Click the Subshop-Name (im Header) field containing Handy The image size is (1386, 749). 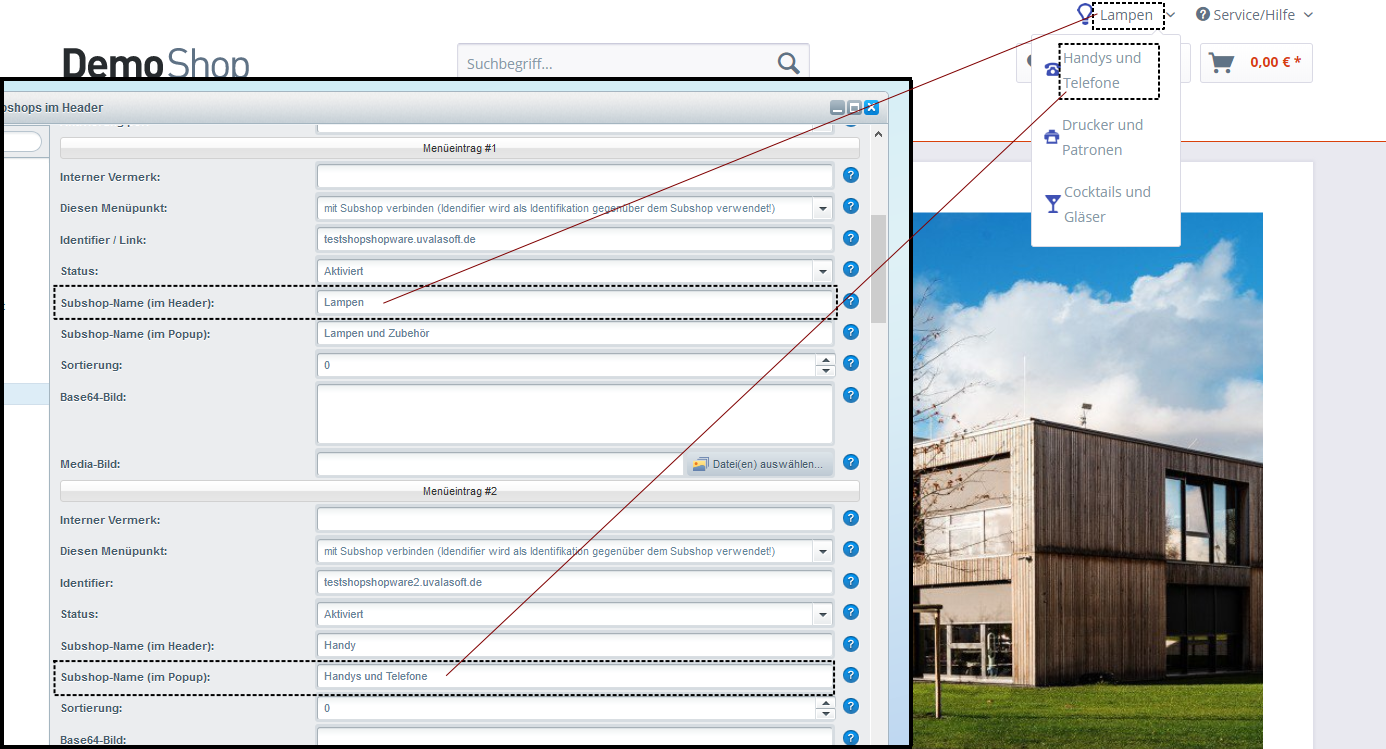point(575,646)
